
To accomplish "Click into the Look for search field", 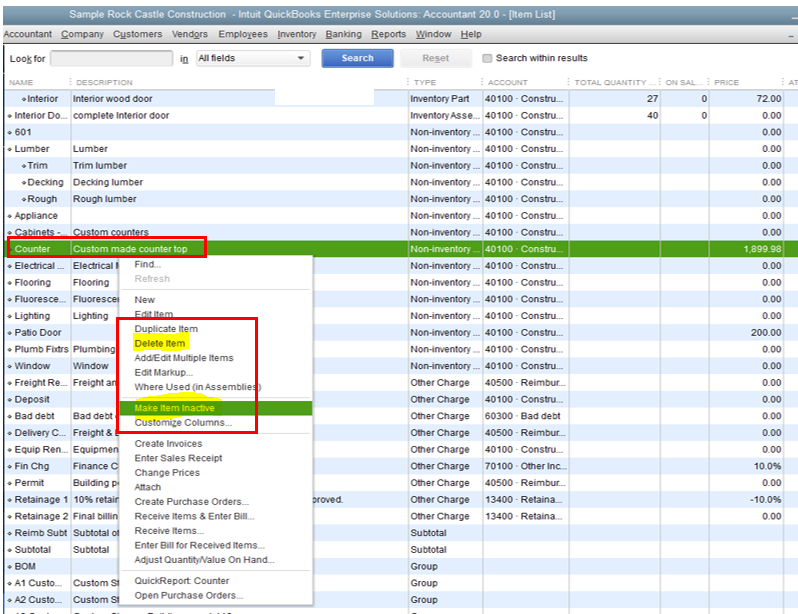I will [111, 59].
